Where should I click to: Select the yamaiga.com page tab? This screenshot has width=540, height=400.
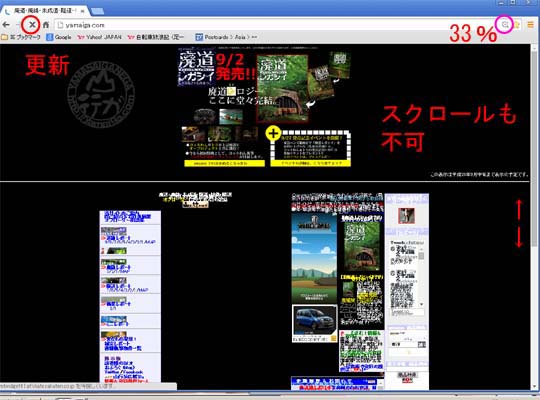tap(44, 11)
